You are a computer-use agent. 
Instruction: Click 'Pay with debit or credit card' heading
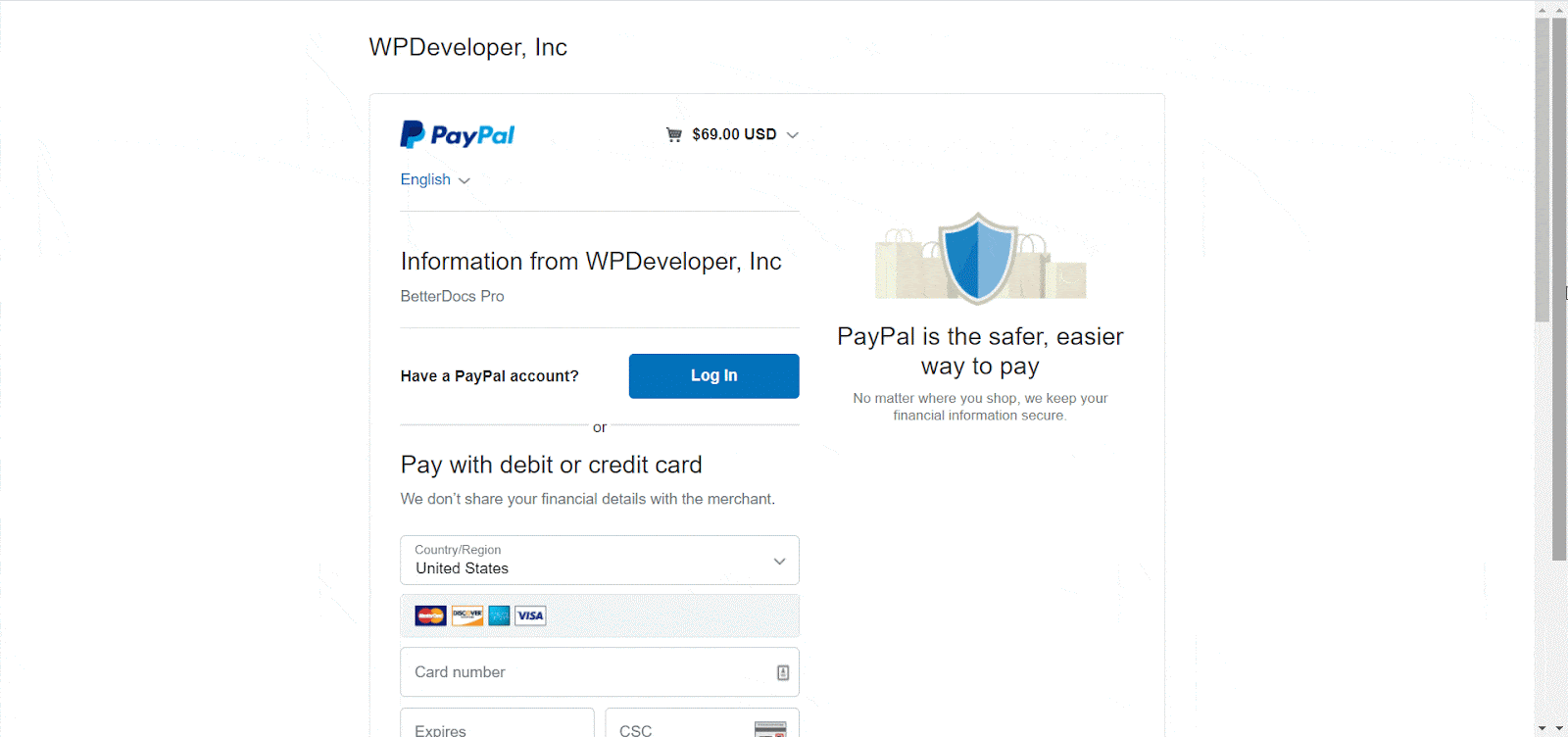tap(551, 465)
